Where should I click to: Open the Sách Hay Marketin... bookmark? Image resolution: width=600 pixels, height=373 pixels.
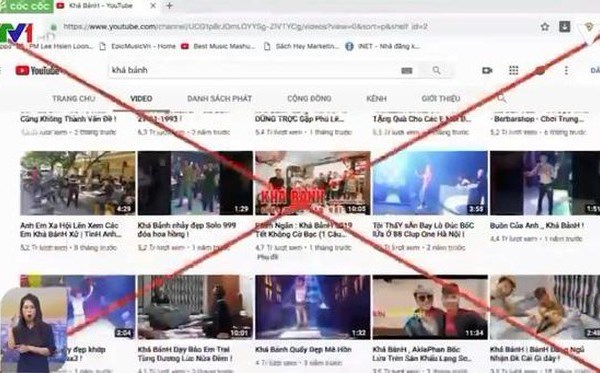(x=302, y=46)
